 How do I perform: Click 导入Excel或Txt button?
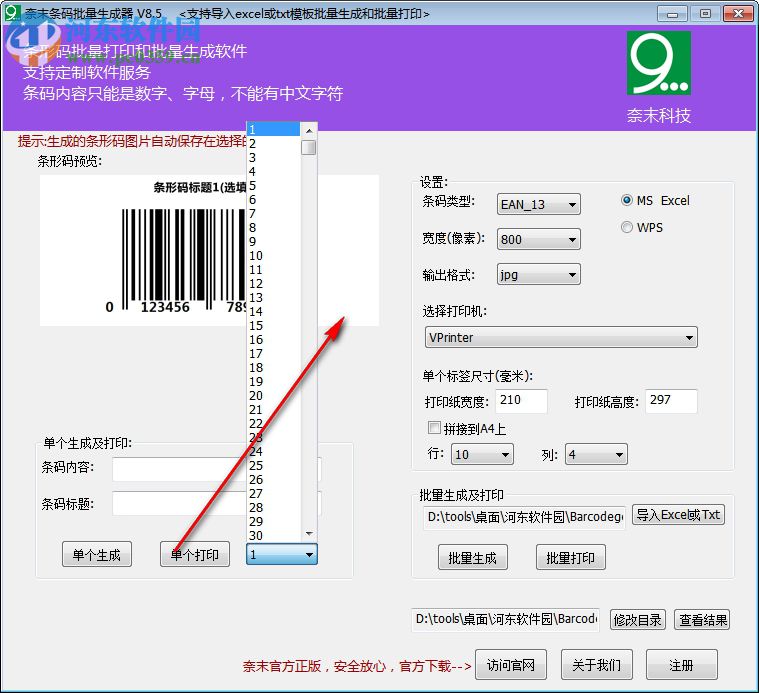(678, 515)
